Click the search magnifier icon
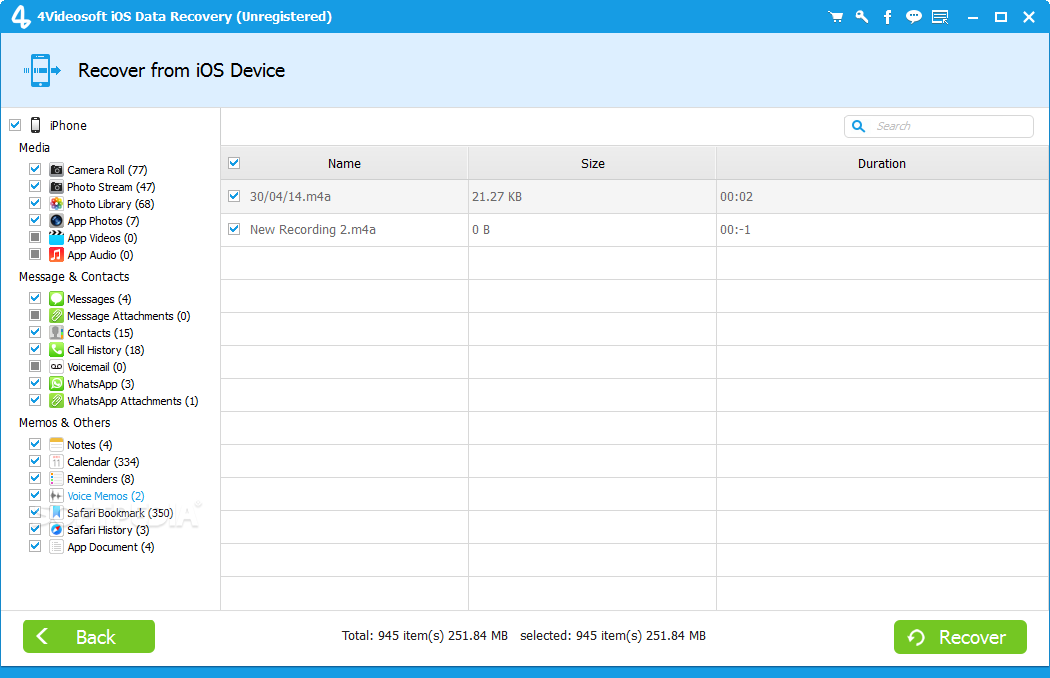This screenshot has height=678, width=1050. point(858,126)
